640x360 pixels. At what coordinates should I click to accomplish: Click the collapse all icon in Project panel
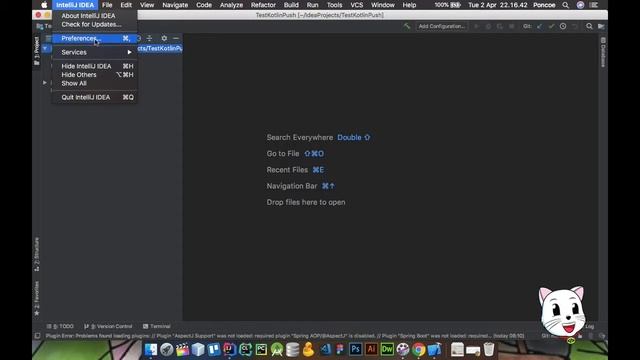(x=149, y=38)
